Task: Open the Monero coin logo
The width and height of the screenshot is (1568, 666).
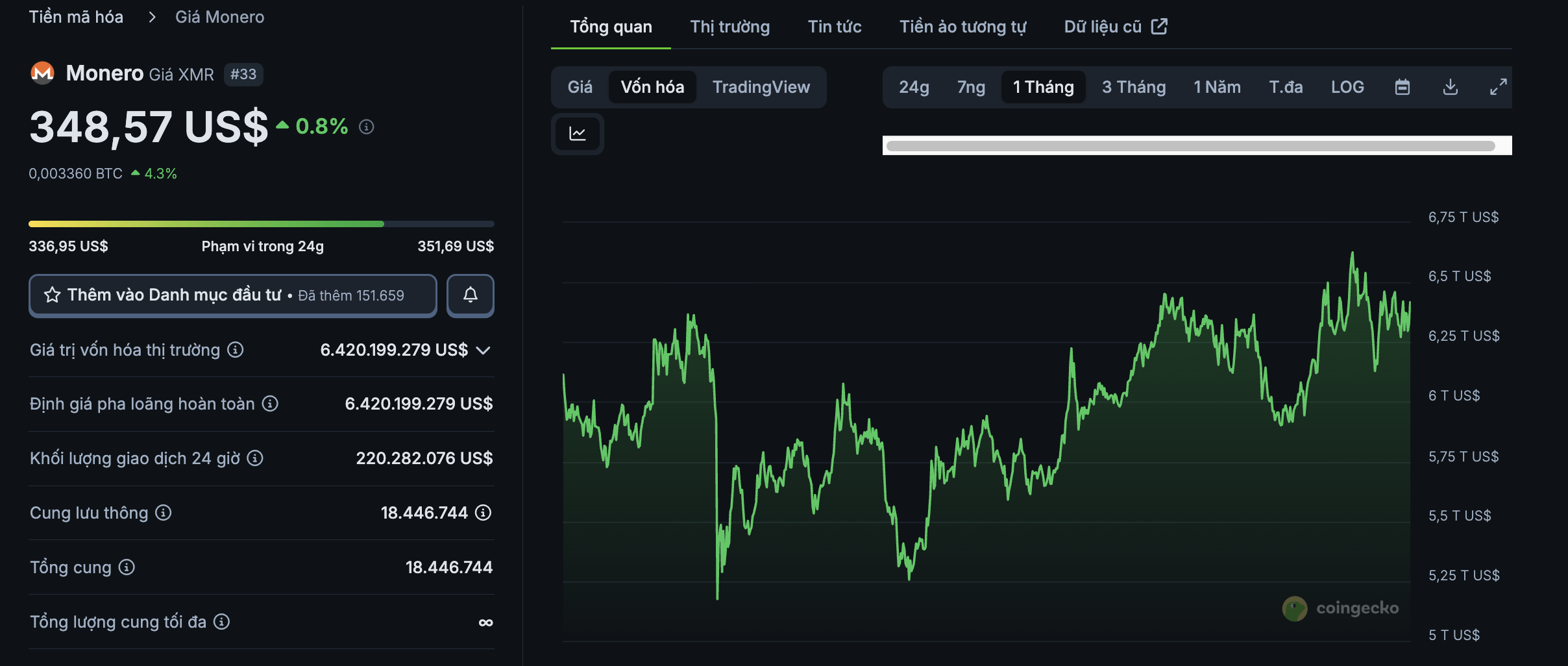Action: point(43,73)
